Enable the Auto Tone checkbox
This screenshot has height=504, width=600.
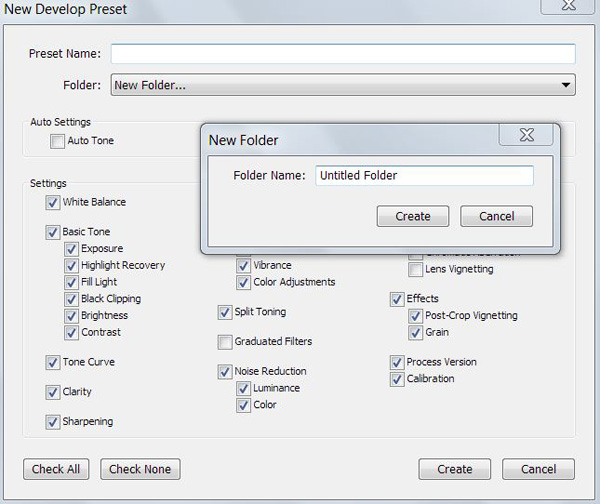tap(57, 141)
